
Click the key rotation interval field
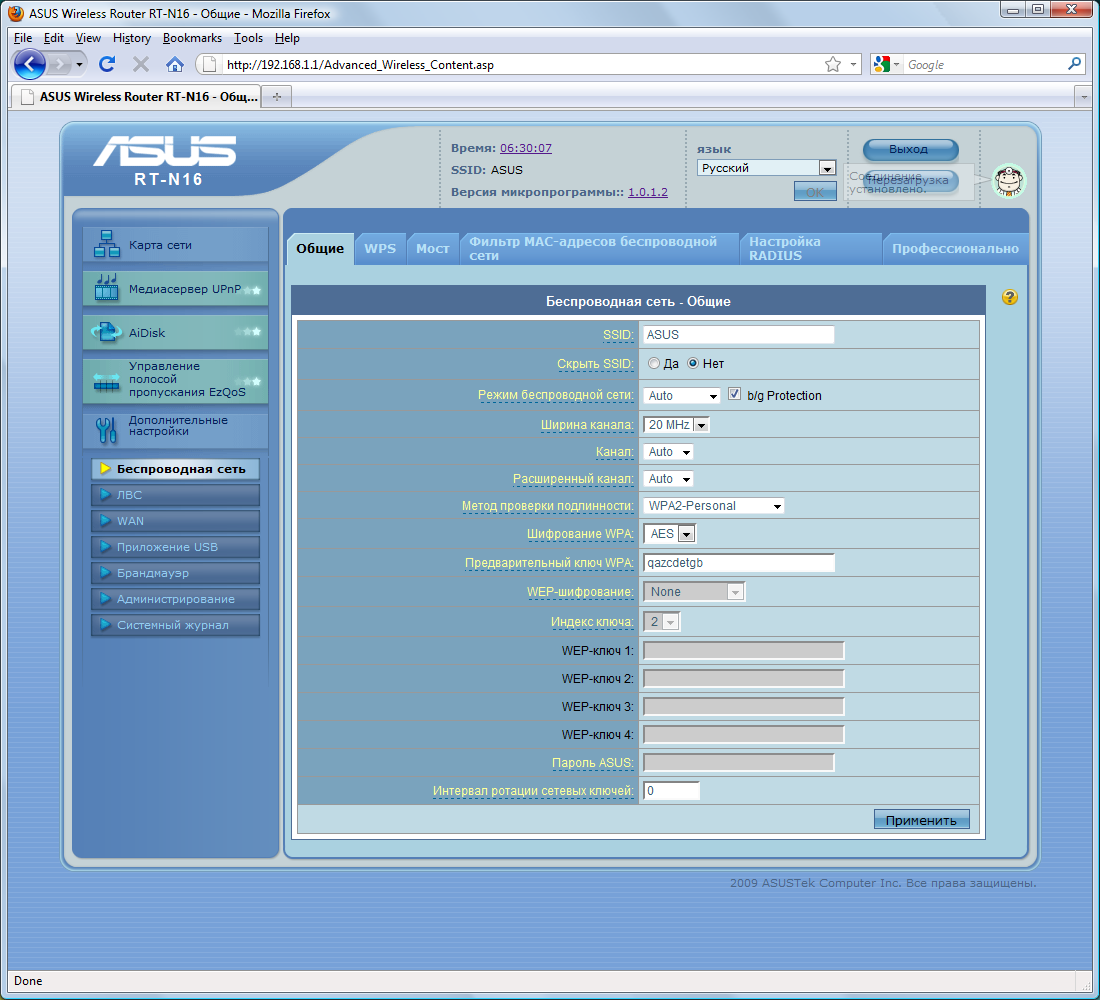[671, 791]
